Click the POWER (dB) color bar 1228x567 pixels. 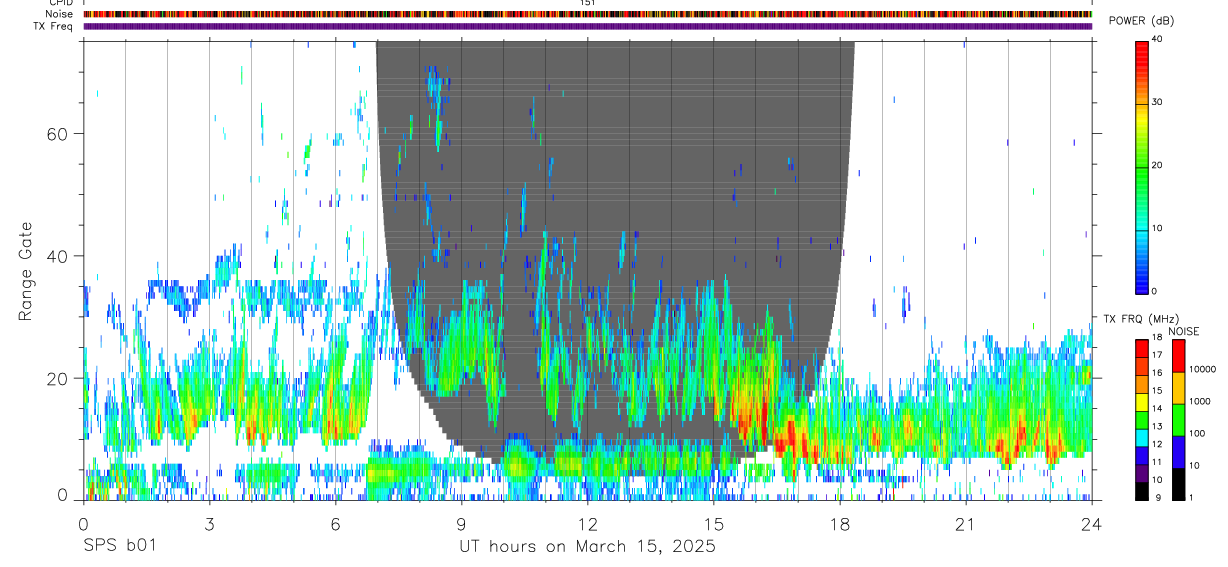coord(1141,166)
